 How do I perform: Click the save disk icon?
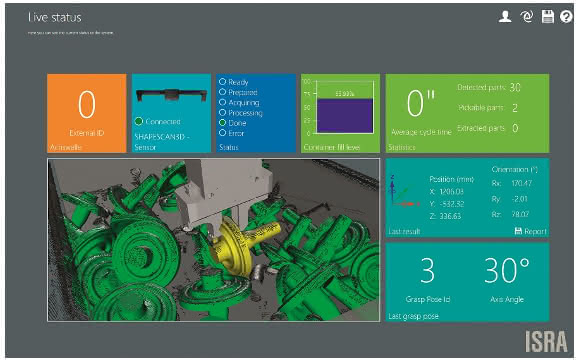(547, 17)
